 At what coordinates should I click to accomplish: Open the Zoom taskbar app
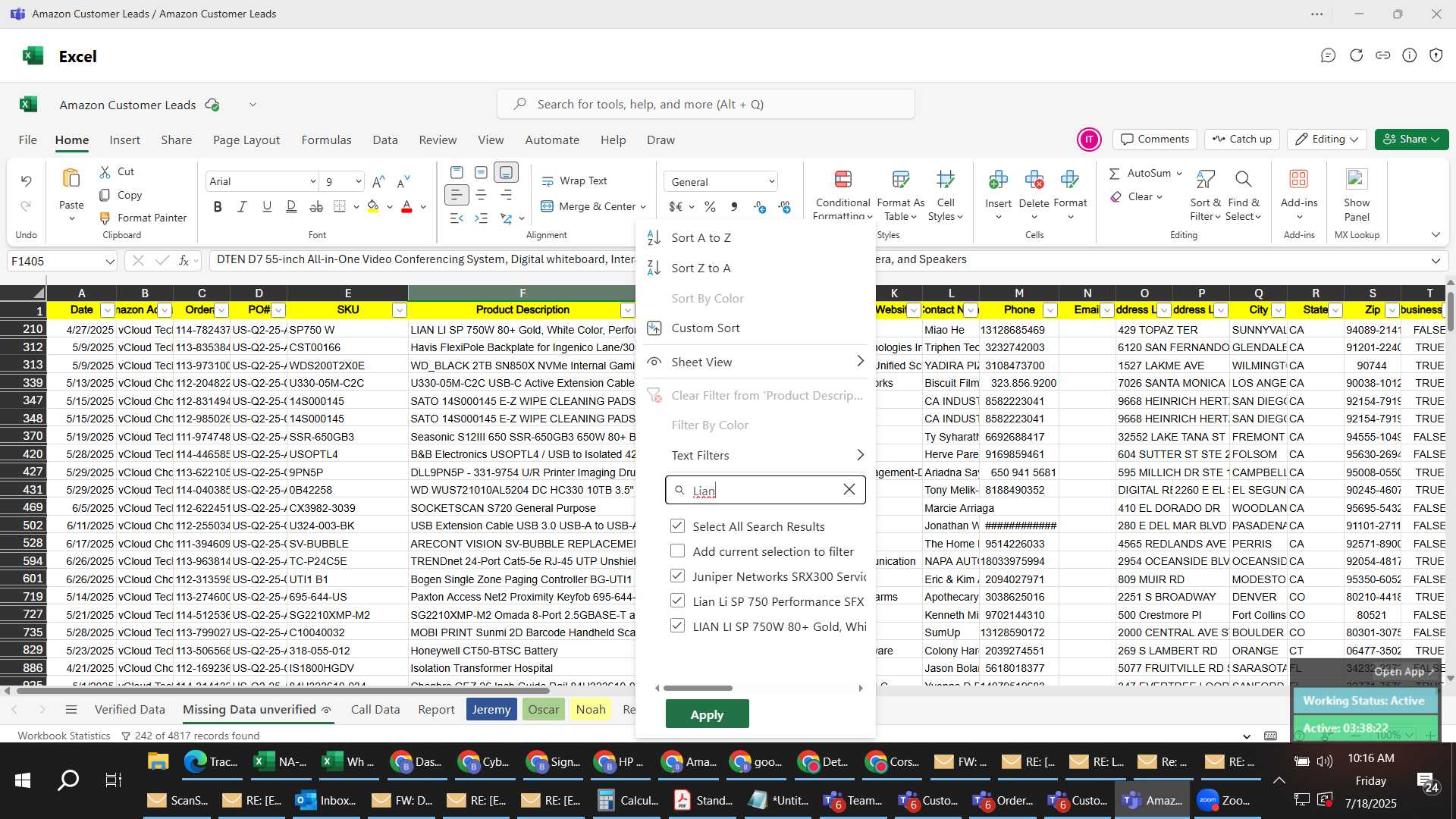[1225, 801]
